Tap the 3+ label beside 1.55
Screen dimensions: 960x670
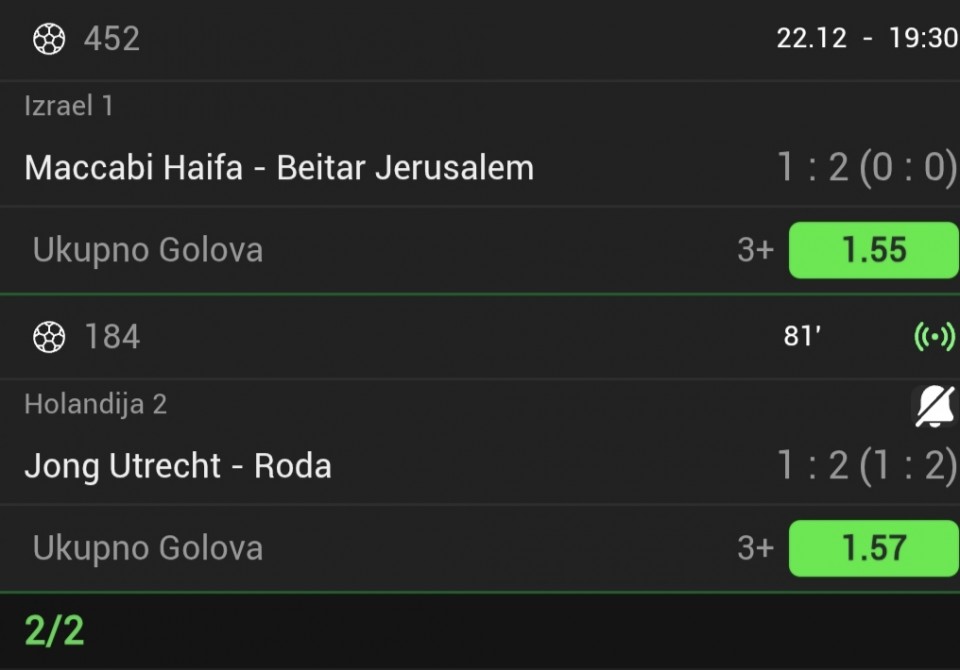pos(755,250)
